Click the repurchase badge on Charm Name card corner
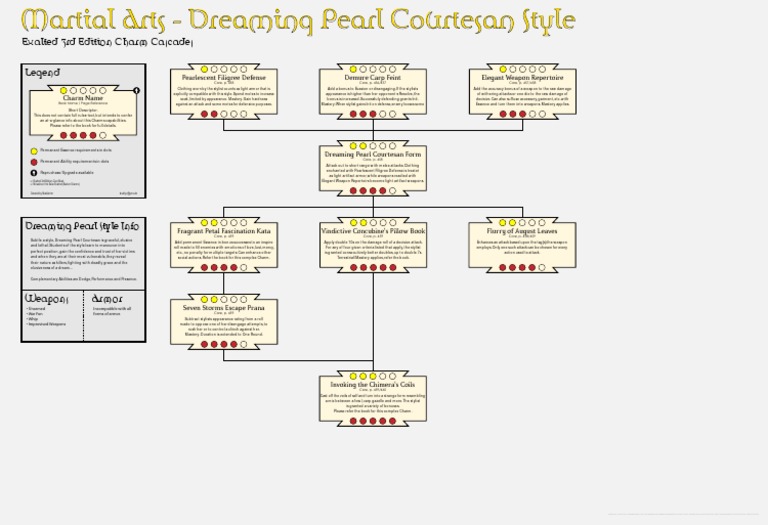Screen dimensions: 768x525 pos(137,91)
